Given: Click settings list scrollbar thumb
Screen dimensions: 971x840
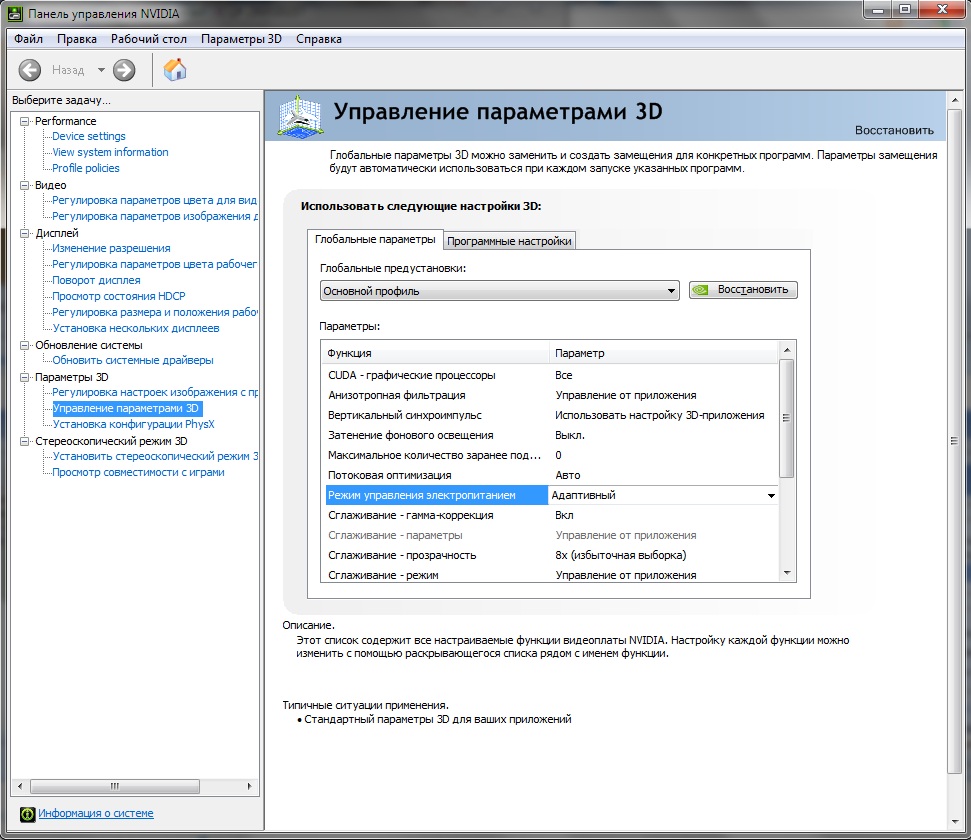Looking at the screenshot, I should [786, 418].
